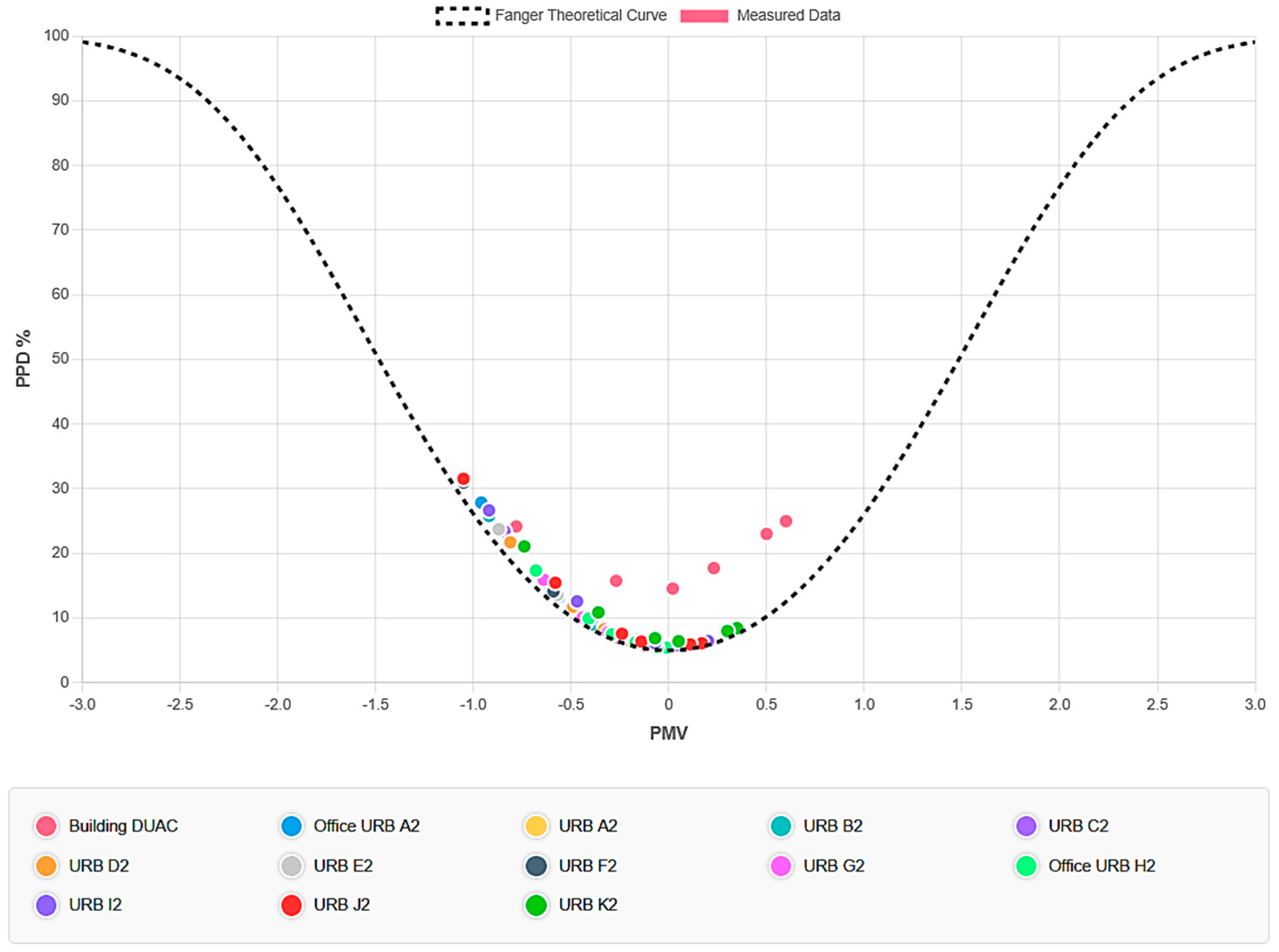Screen dimensions: 1279x952
Task: Click the URB A2 yellow legend circle
Action: 536,826
